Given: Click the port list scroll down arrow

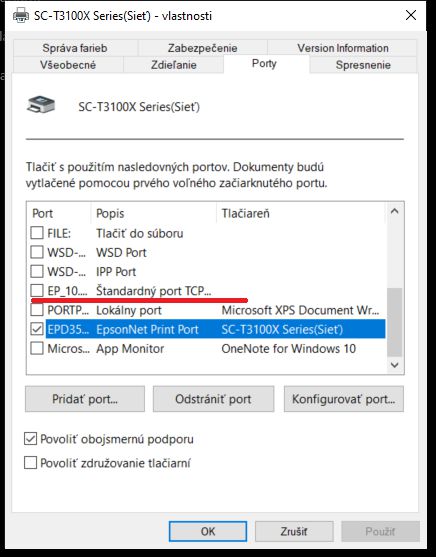Looking at the screenshot, I should tap(394, 365).
